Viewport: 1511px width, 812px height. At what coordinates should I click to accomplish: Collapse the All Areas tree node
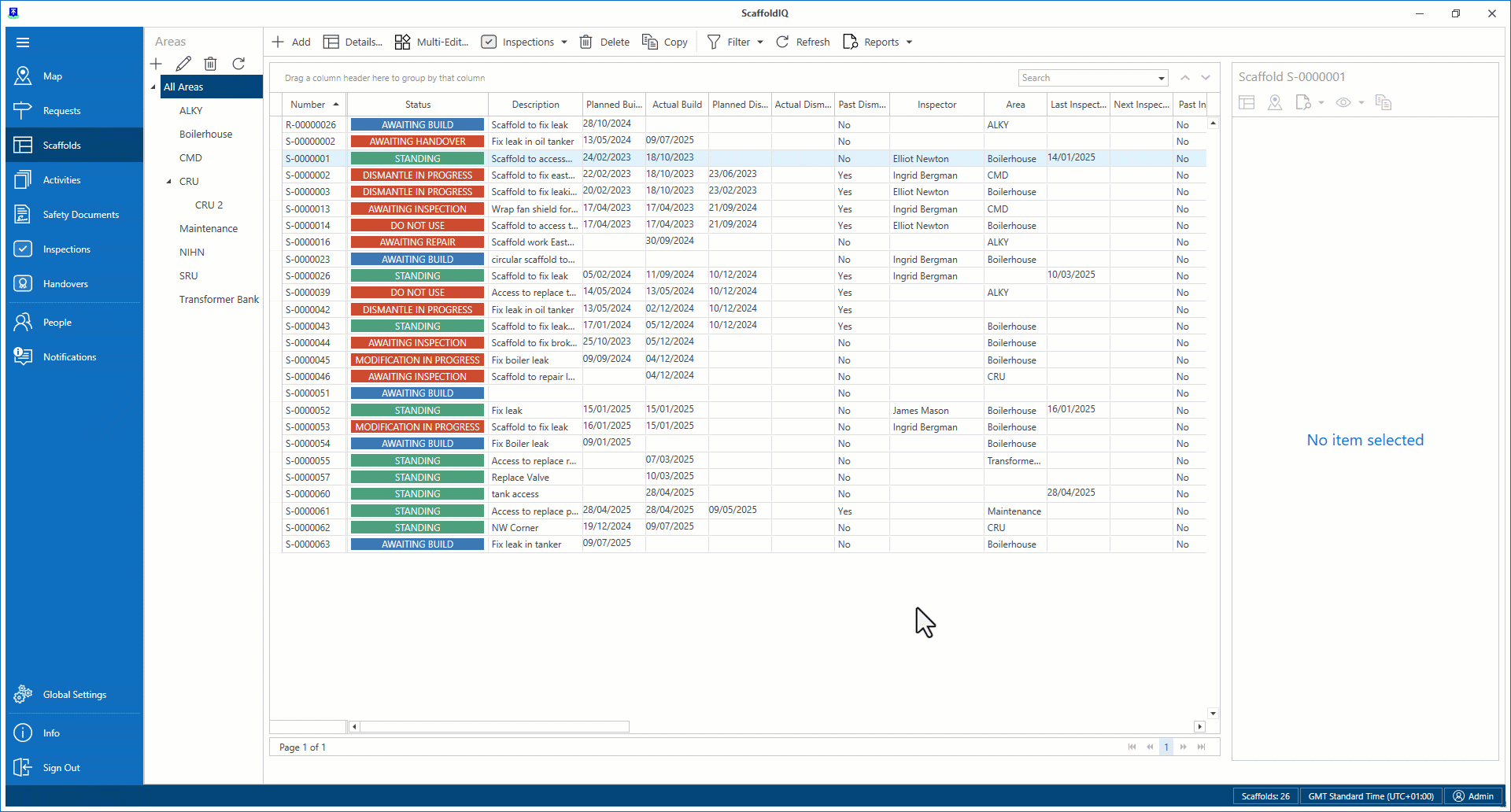pos(153,87)
